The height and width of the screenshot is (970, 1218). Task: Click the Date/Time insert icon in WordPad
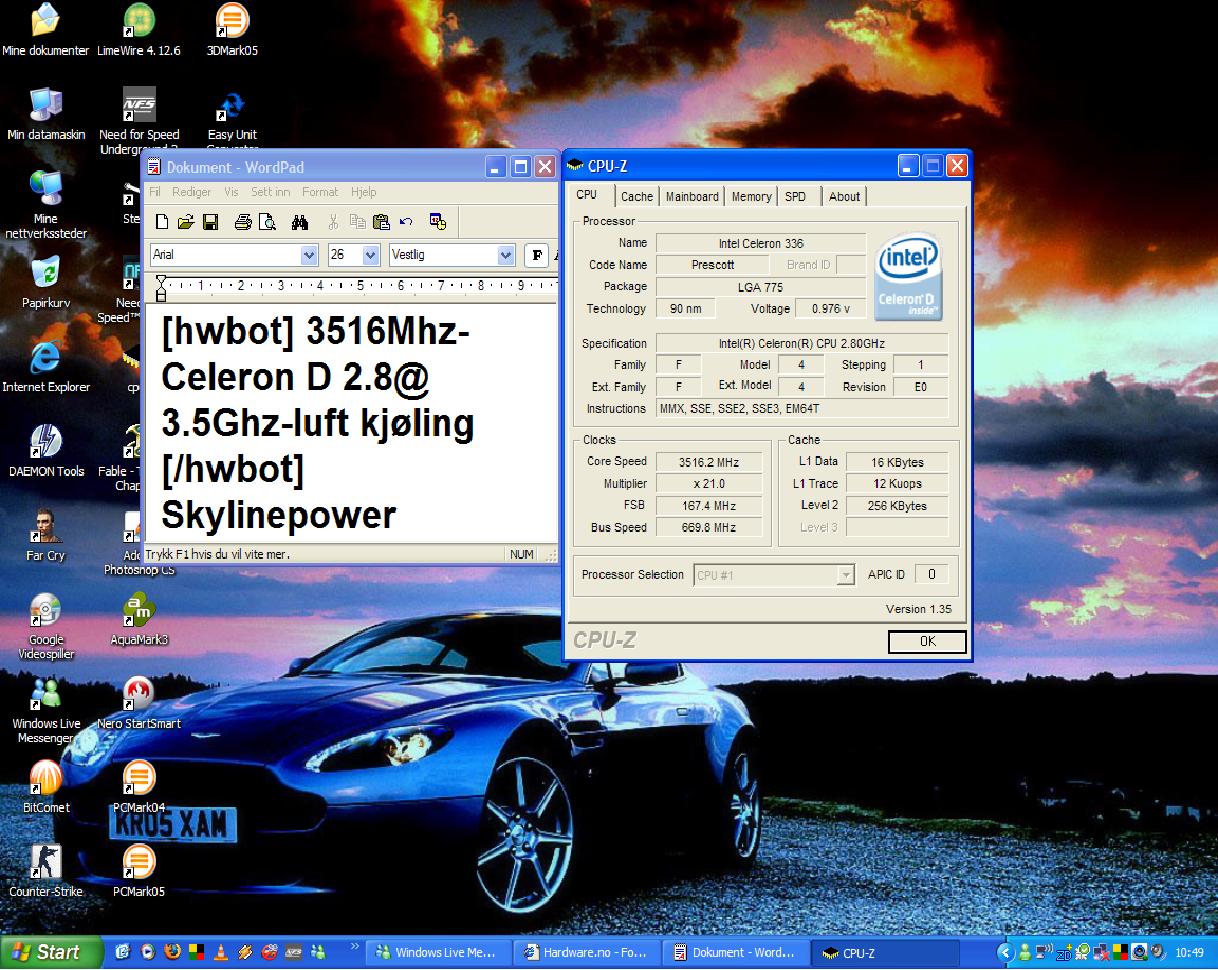point(438,222)
